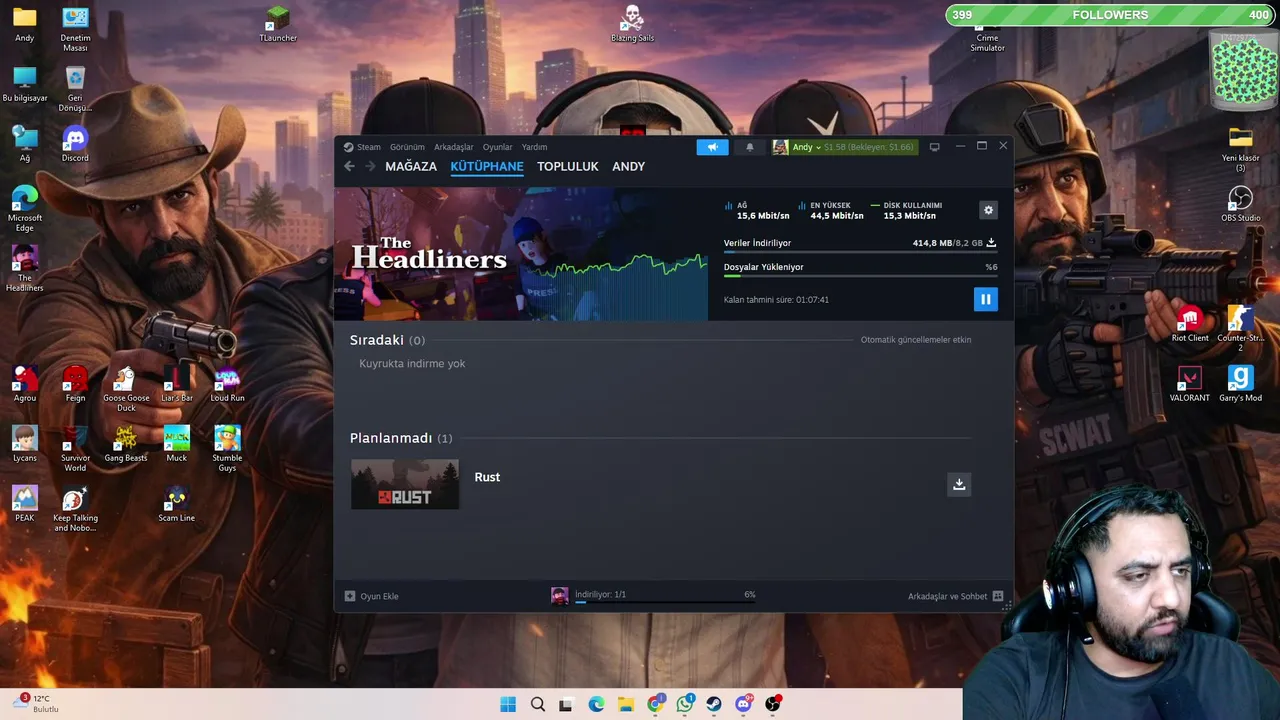
Task: Switch Steam to Big Picture mode icon
Action: click(934, 147)
